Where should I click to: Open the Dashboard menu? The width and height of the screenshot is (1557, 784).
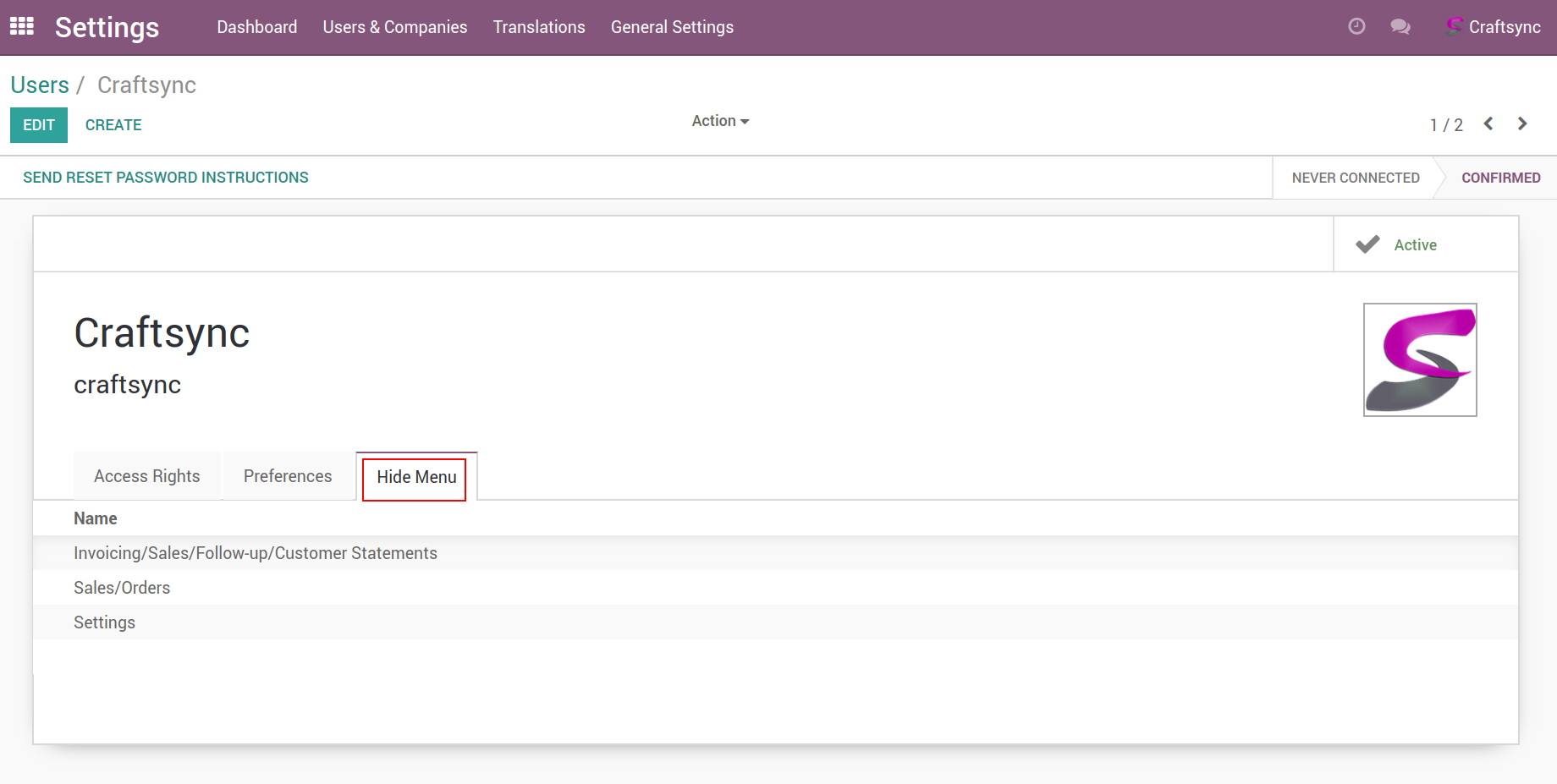(257, 27)
